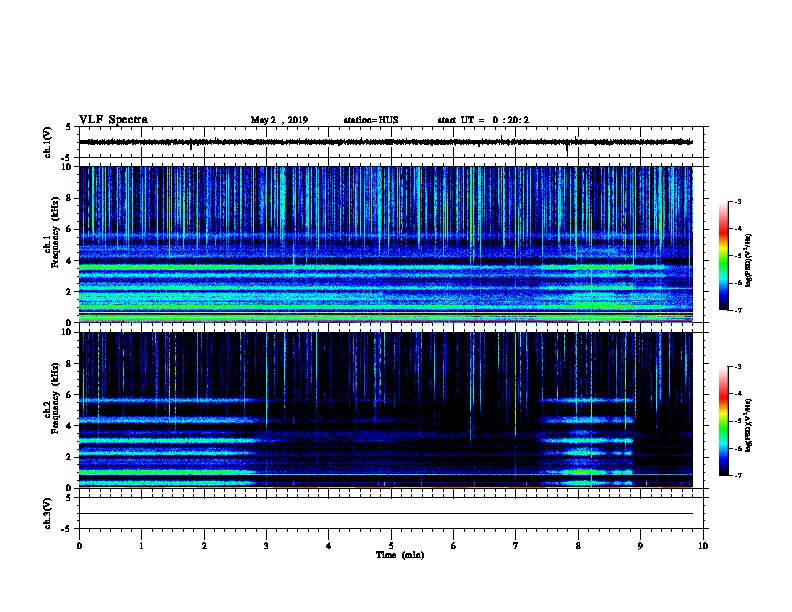This screenshot has width=792, height=612.
Task: Click time axis tick label "5"
Action: [x=391, y=546]
